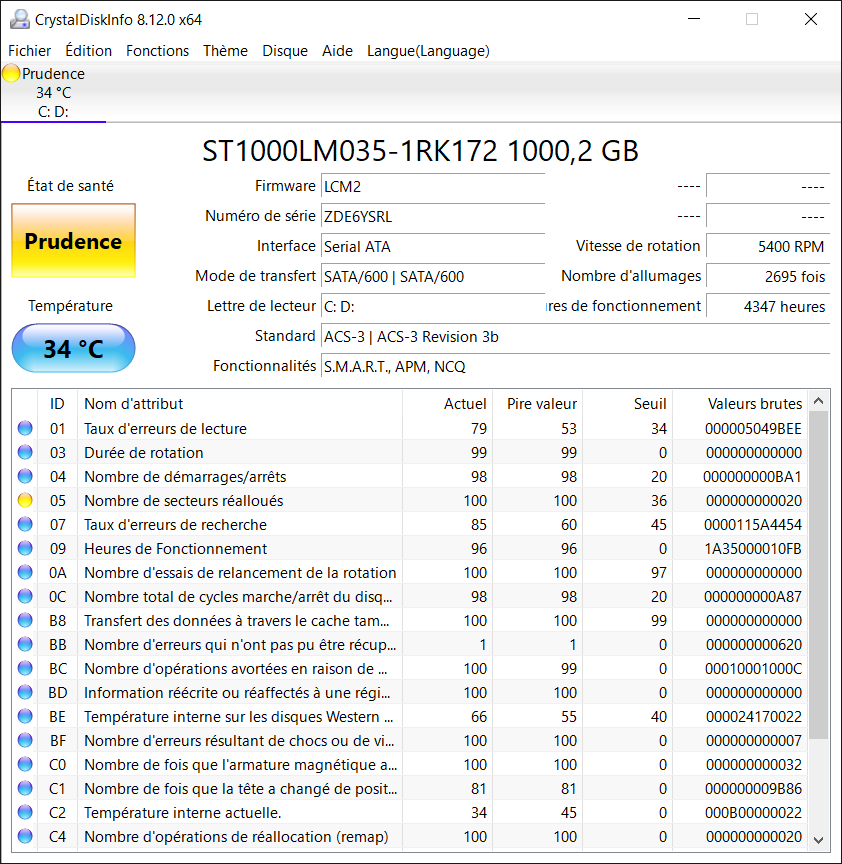Click the blue status dot for attribute BE
The image size is (842, 864).
point(25,716)
